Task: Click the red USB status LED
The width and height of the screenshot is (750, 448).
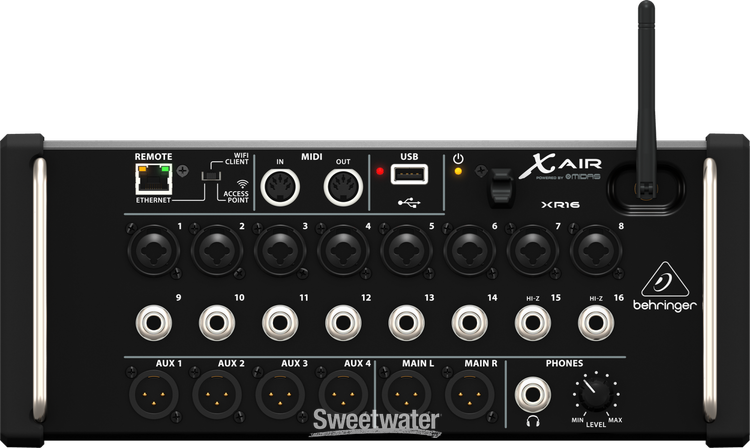Action: 381,171
